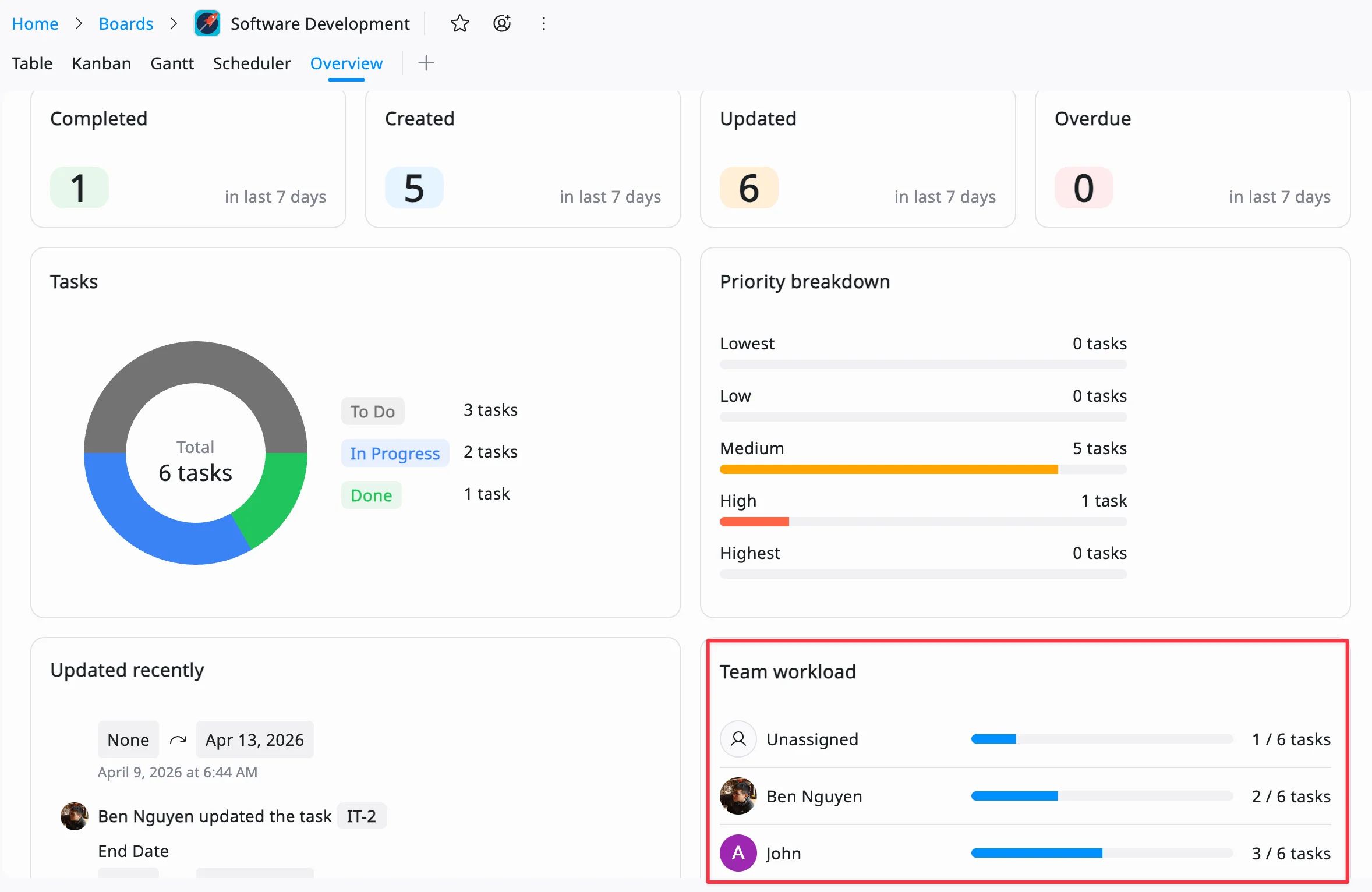The height and width of the screenshot is (892, 1372).
Task: Click the Overdue count 0
Action: [1084, 187]
